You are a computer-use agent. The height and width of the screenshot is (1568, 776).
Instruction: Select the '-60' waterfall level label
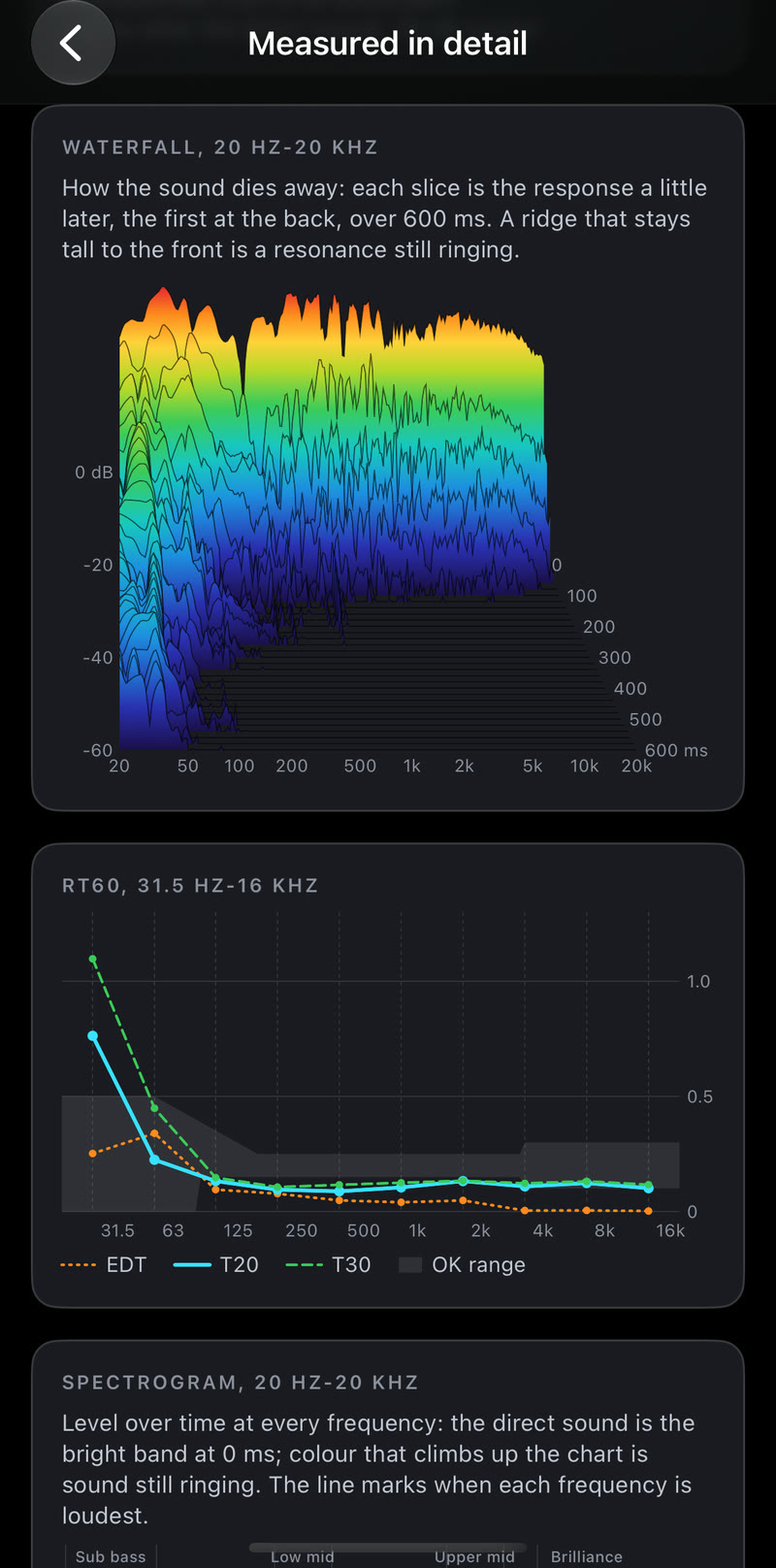(x=98, y=750)
